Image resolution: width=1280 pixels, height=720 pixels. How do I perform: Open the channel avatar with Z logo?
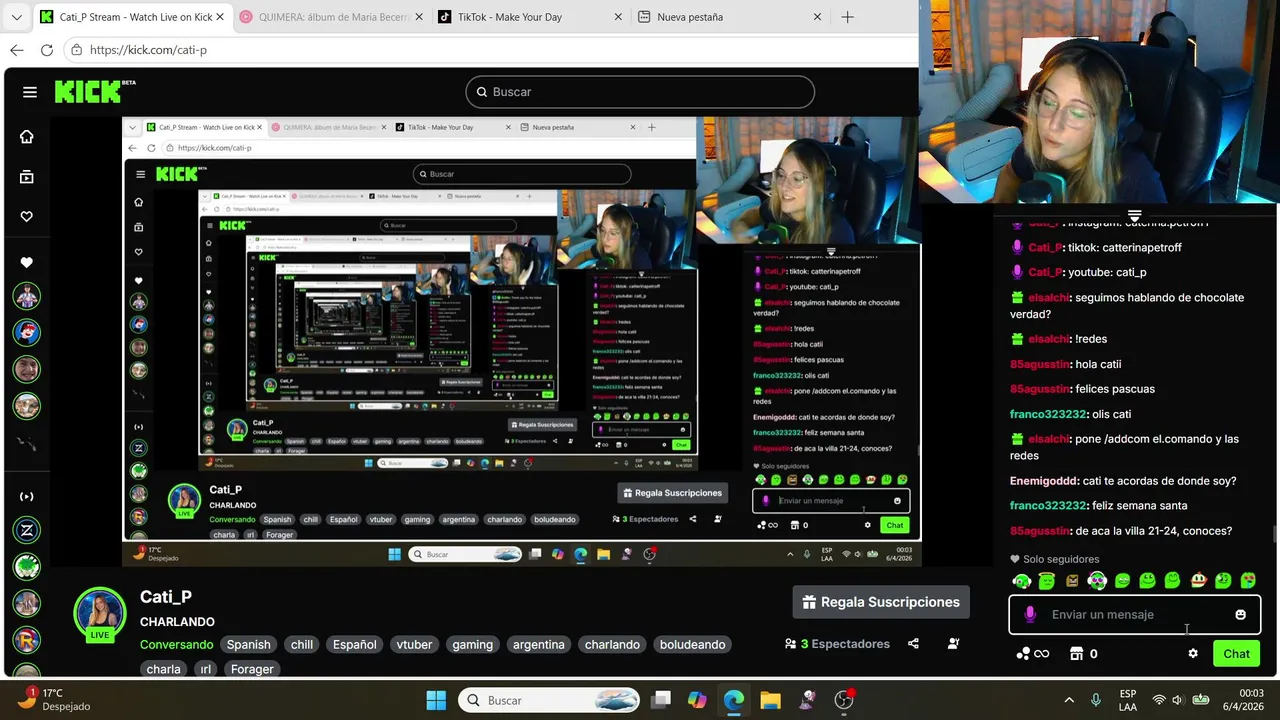coord(27,530)
